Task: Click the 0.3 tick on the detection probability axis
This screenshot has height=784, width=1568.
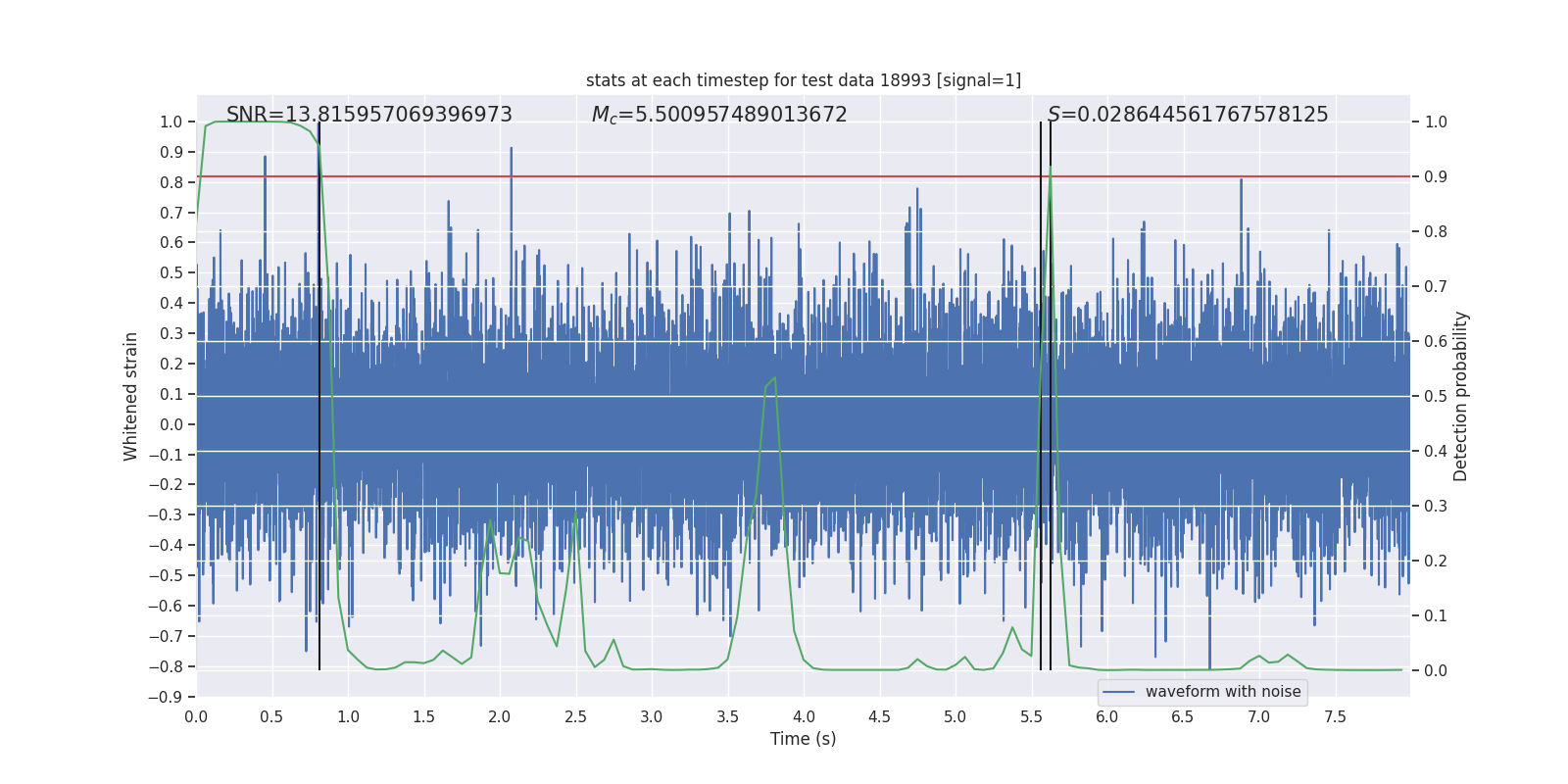Action: (1436, 507)
